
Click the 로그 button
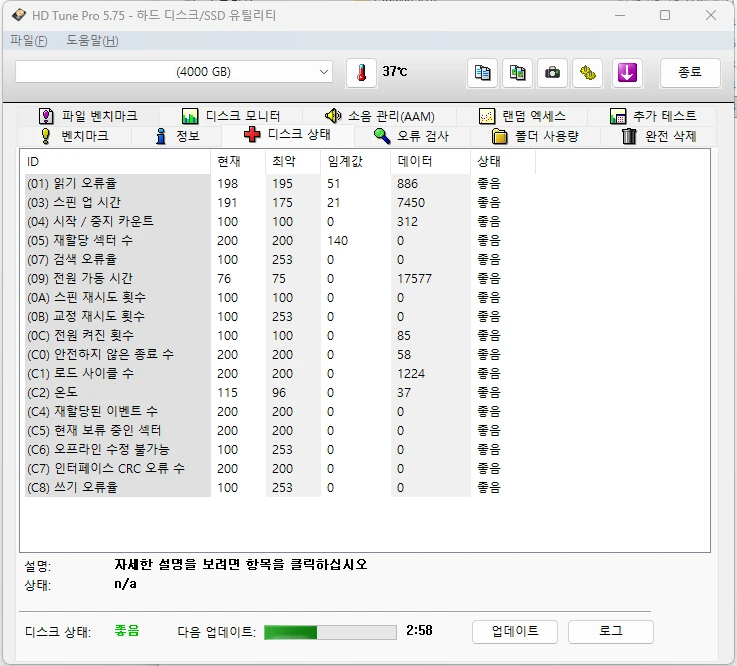(x=611, y=631)
